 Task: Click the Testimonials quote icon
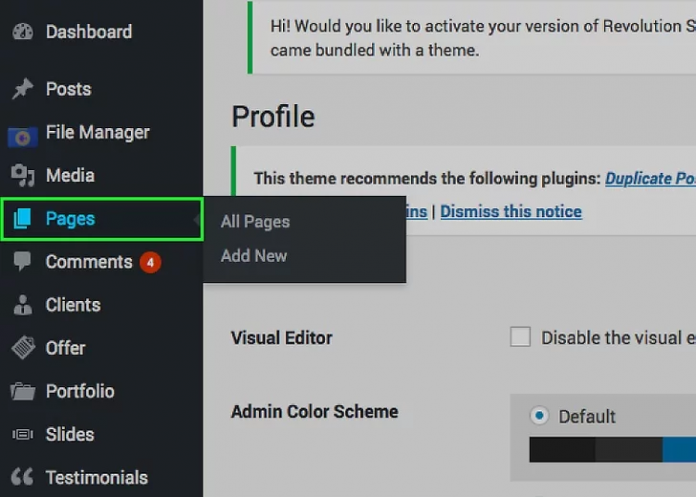(22, 478)
